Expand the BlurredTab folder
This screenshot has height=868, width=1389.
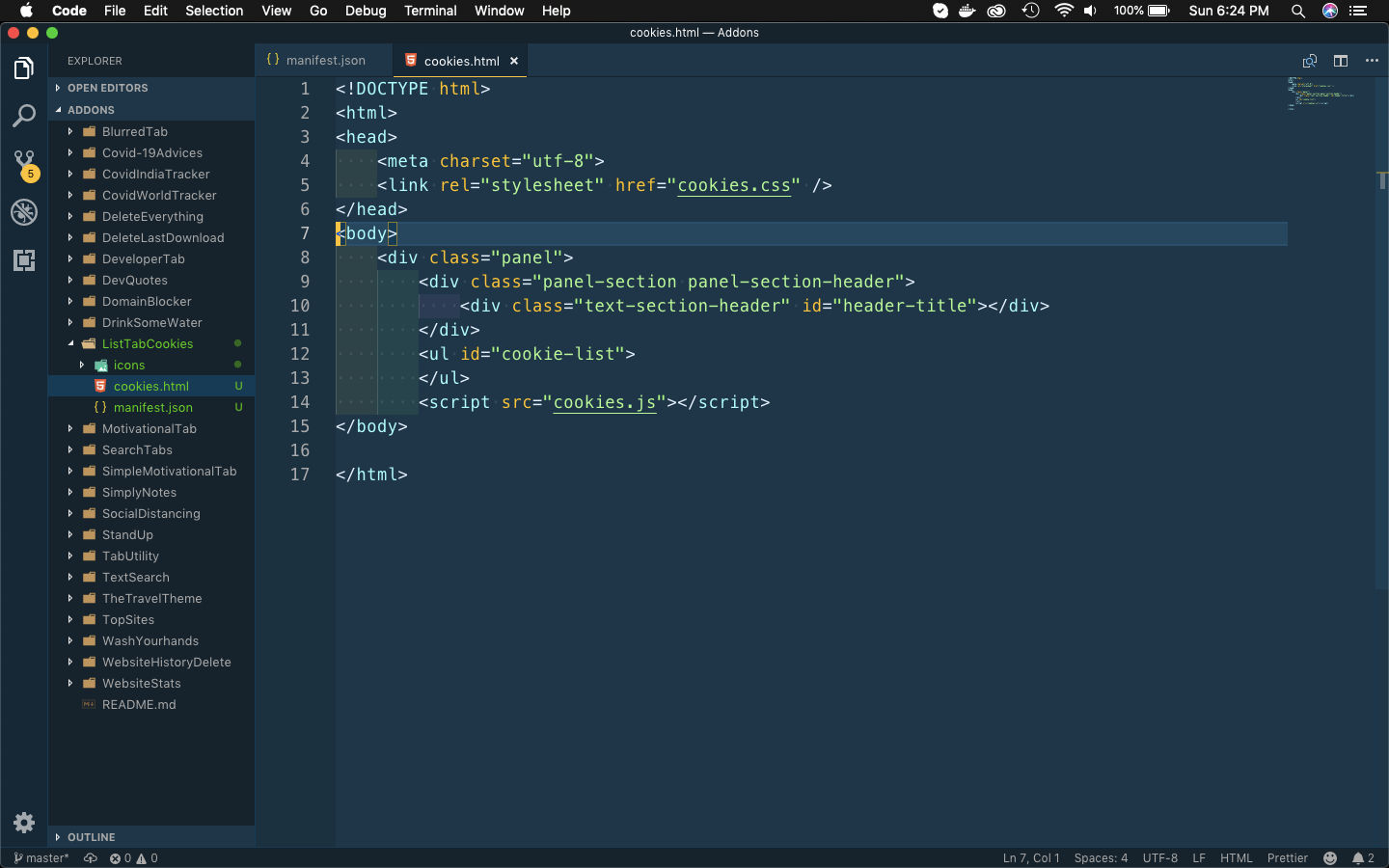[x=151, y=131]
